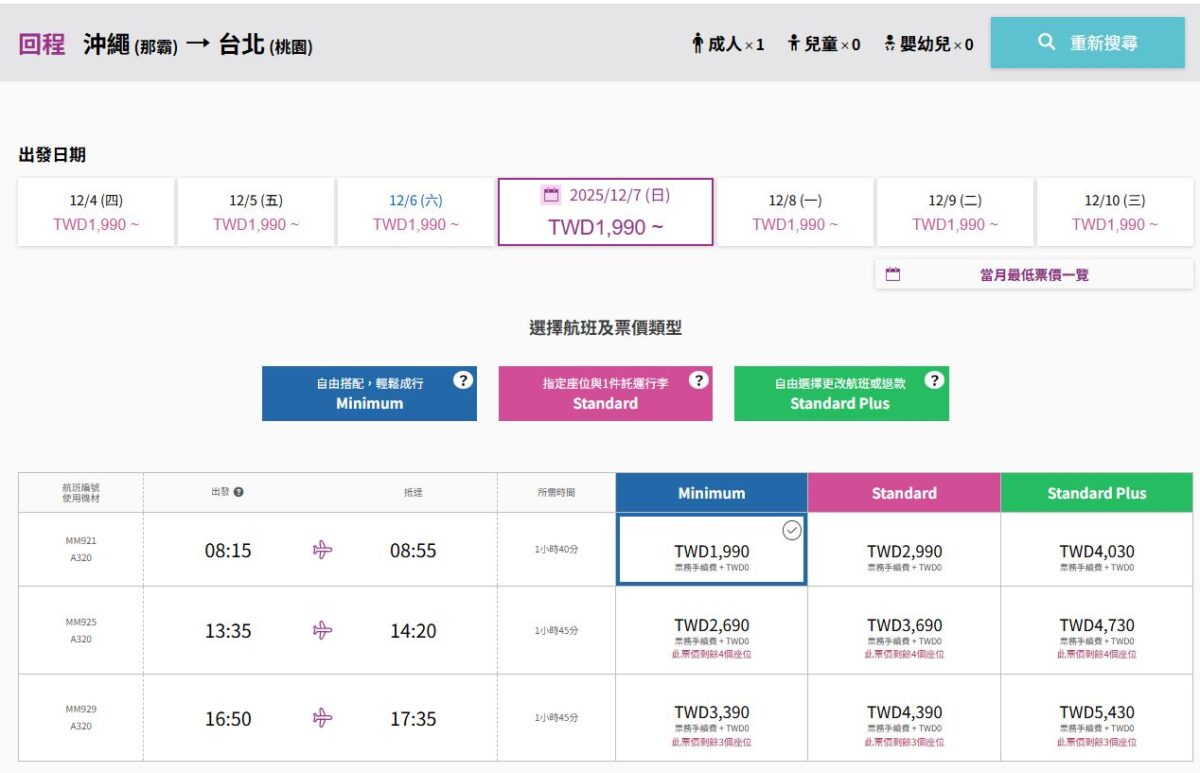Select MM925 Standard Plus fare TWD4,730
Image resolution: width=1200 pixels, height=773 pixels.
pos(1097,630)
